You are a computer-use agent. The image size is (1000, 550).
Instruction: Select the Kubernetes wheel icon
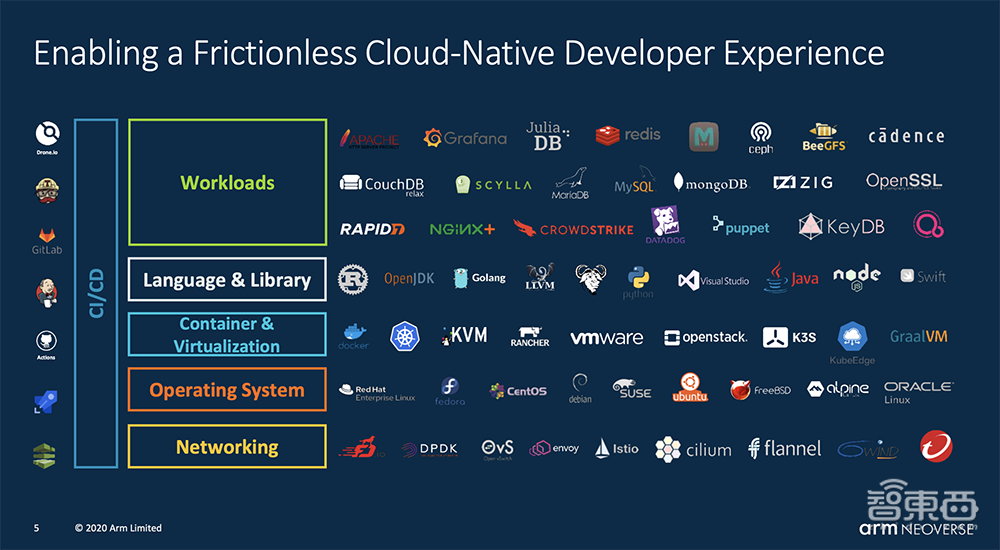[405, 337]
